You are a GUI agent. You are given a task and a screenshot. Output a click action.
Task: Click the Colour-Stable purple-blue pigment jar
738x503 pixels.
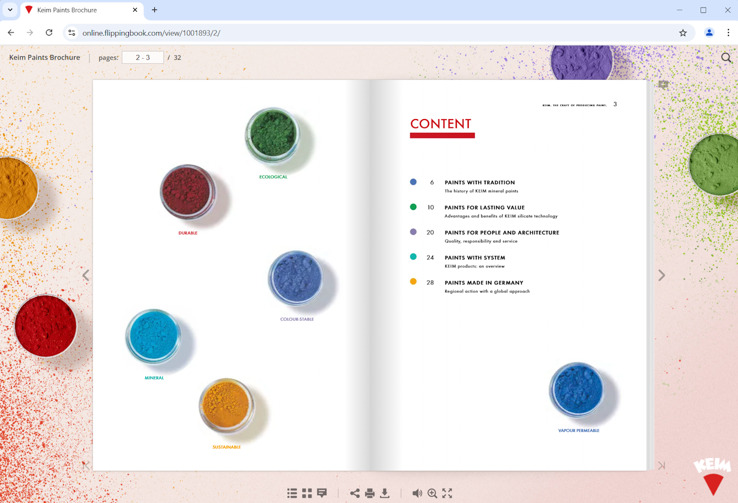click(296, 278)
